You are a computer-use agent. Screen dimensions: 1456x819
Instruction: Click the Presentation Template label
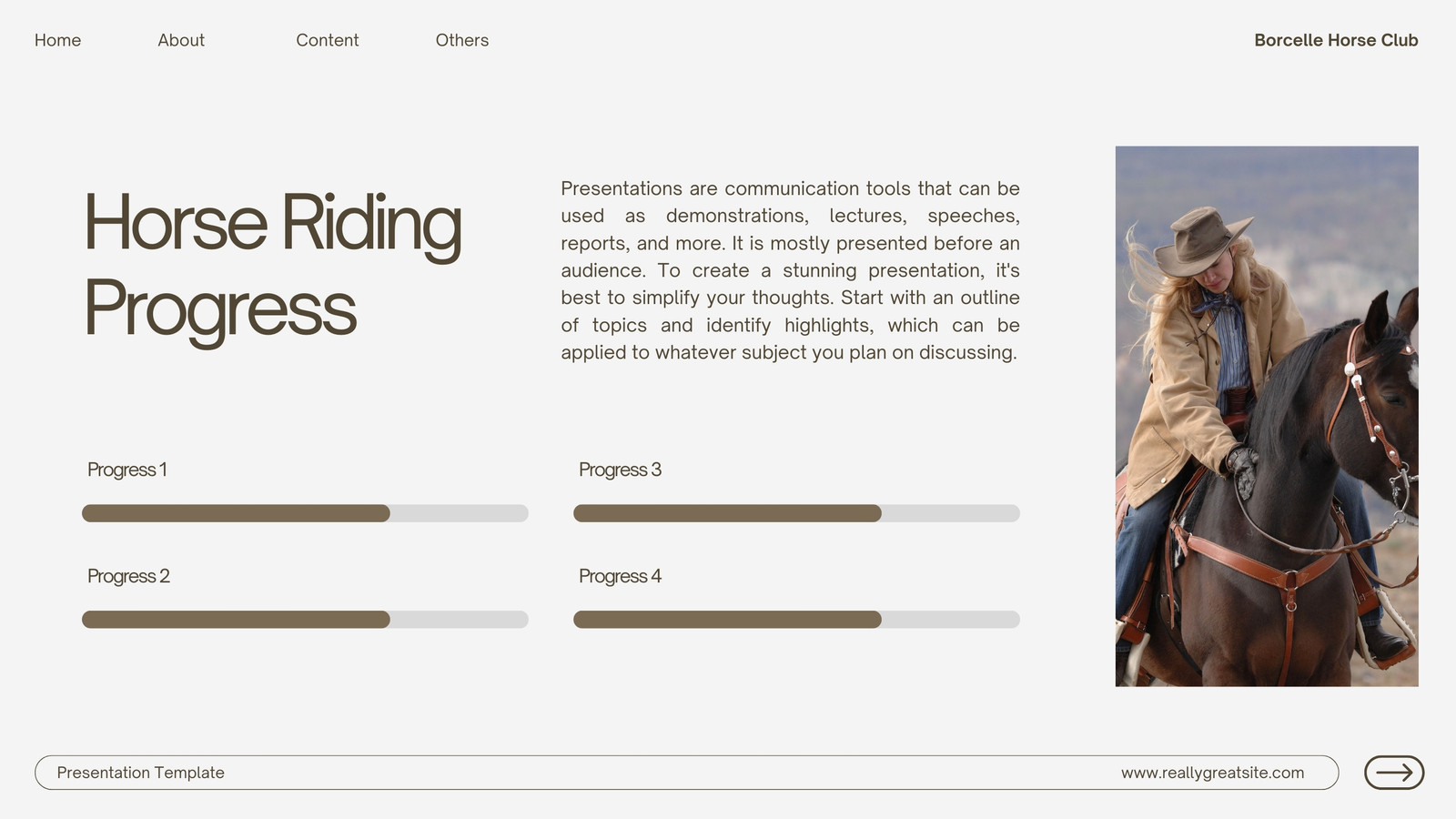tap(141, 773)
